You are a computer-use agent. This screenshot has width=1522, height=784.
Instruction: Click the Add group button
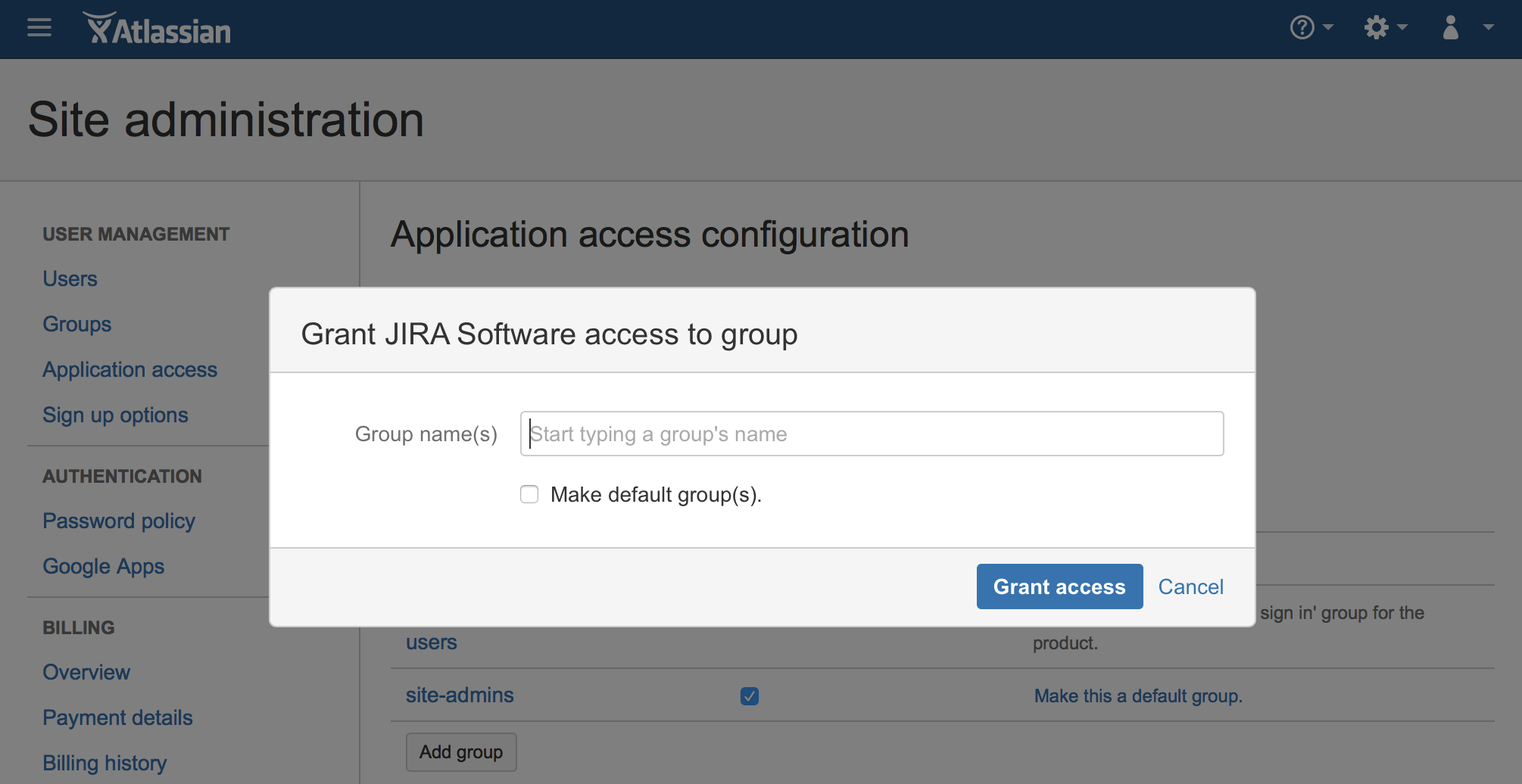click(461, 752)
